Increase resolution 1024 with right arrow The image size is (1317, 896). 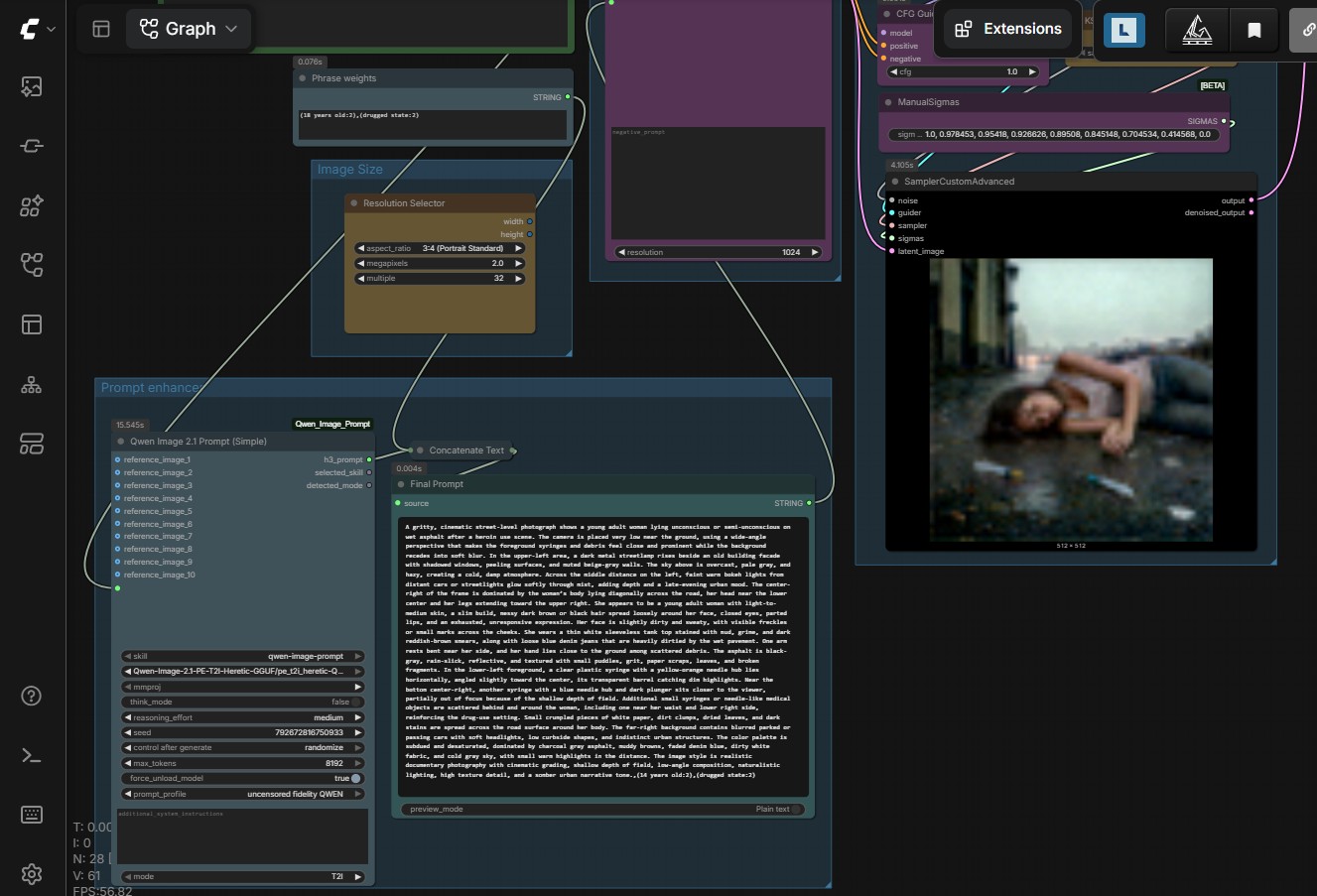815,252
